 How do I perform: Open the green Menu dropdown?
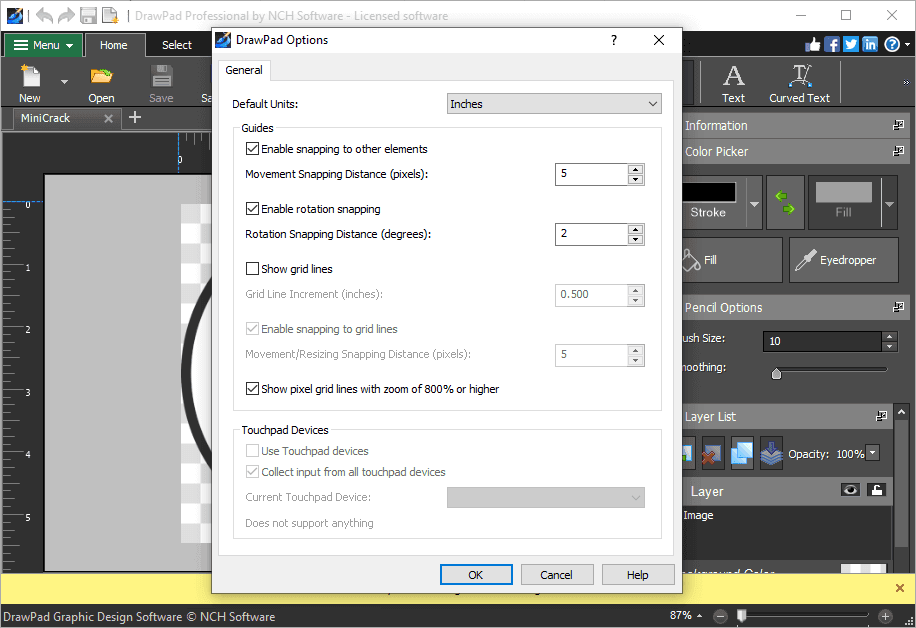pyautogui.click(x=43, y=45)
